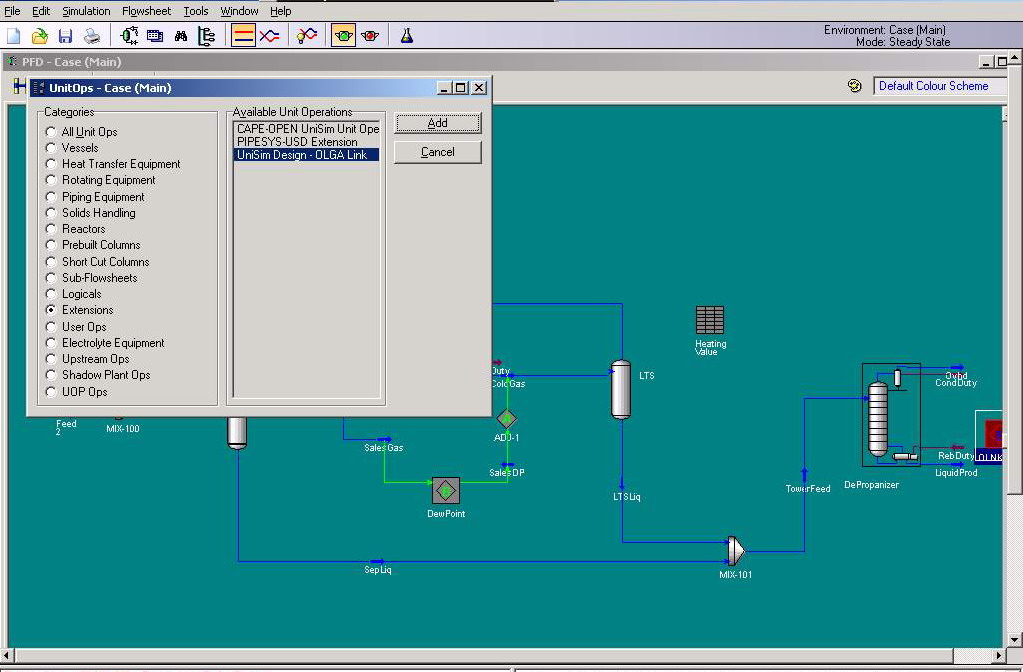This screenshot has width=1023, height=672.
Task: Select the Logicals radio button
Action: [51, 294]
